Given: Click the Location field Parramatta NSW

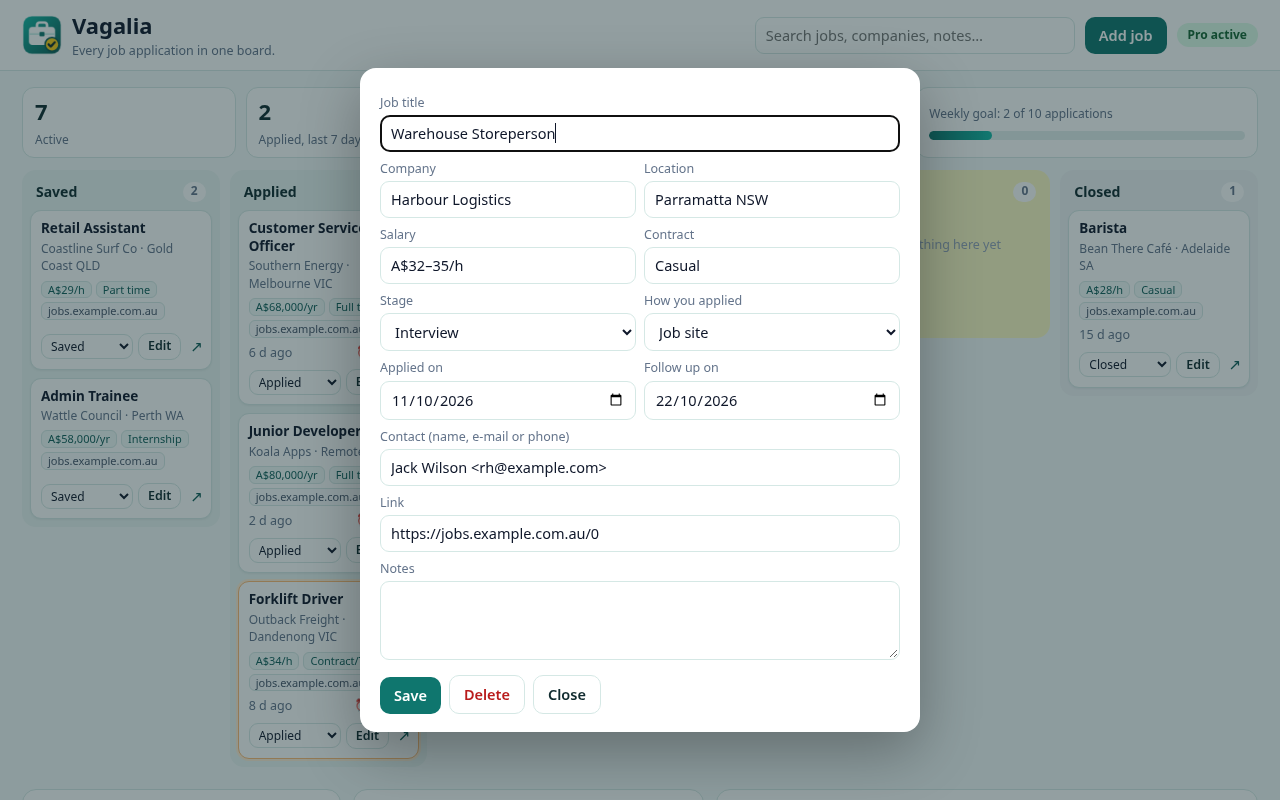Looking at the screenshot, I should [x=772, y=199].
